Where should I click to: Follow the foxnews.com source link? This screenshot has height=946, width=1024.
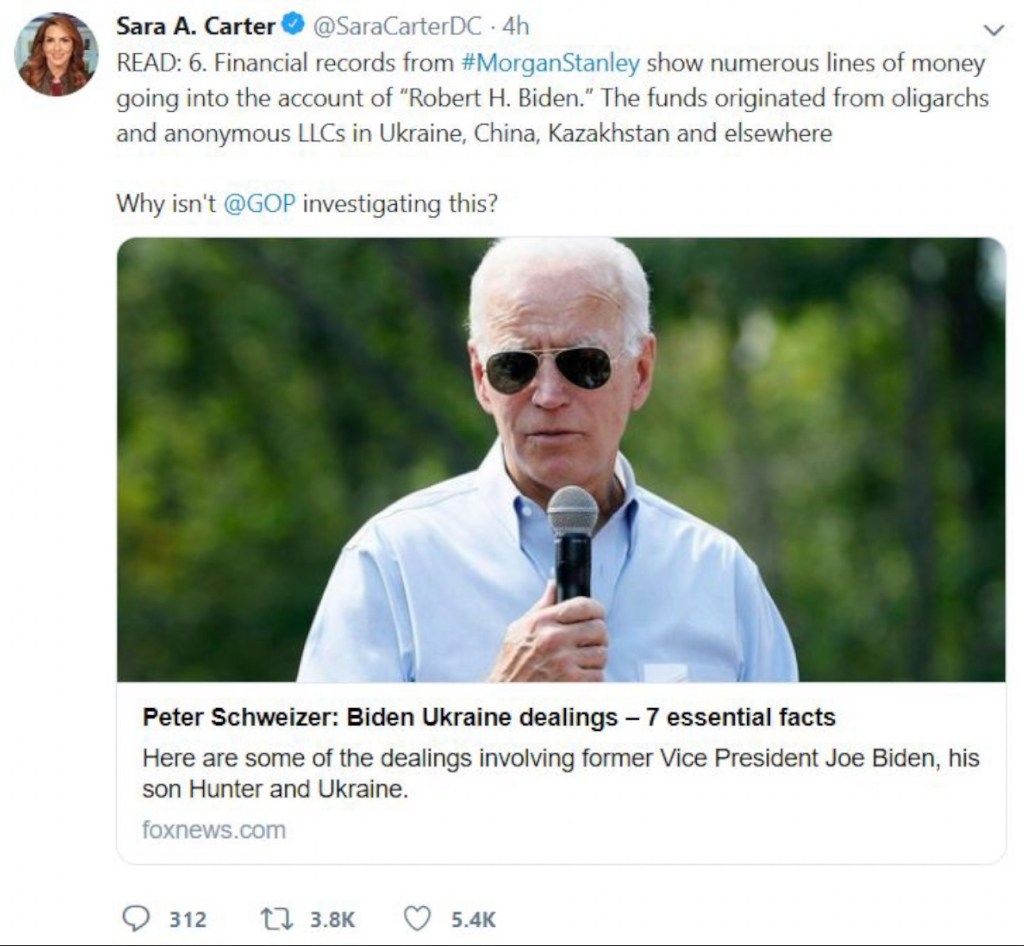coord(214,830)
